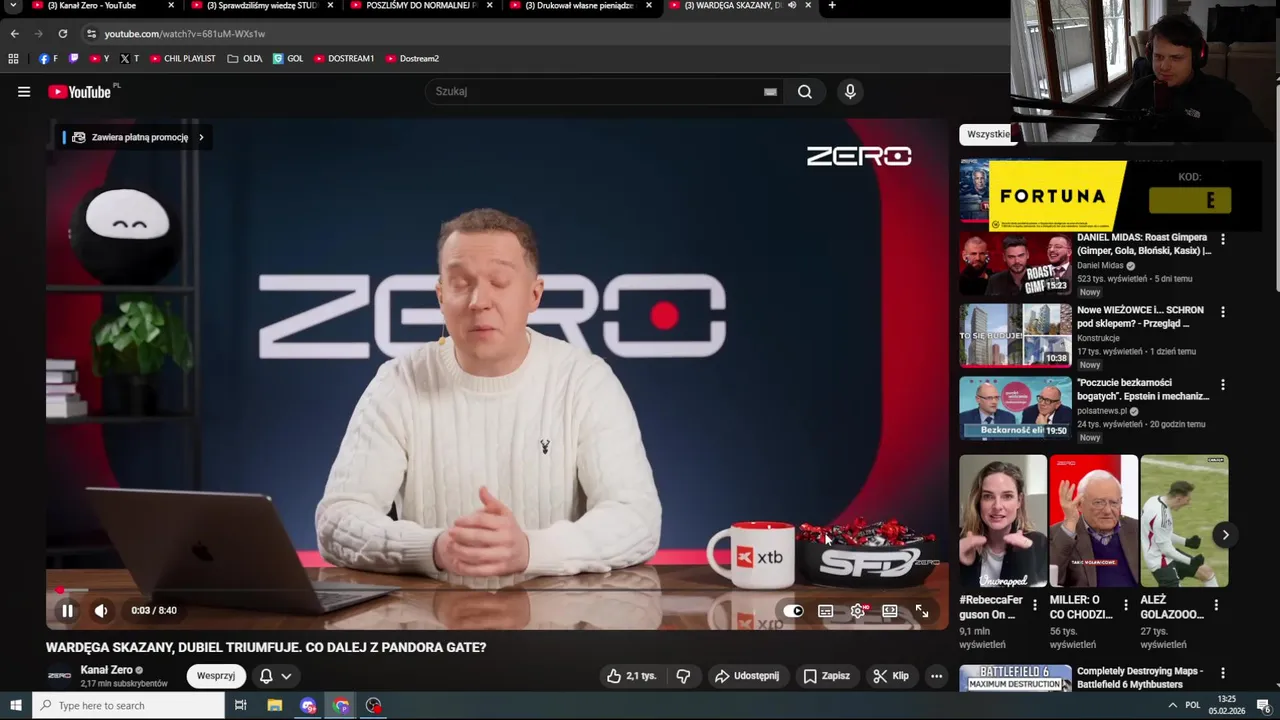Click the search magnifier button
This screenshot has height=720, width=1280.
[805, 92]
